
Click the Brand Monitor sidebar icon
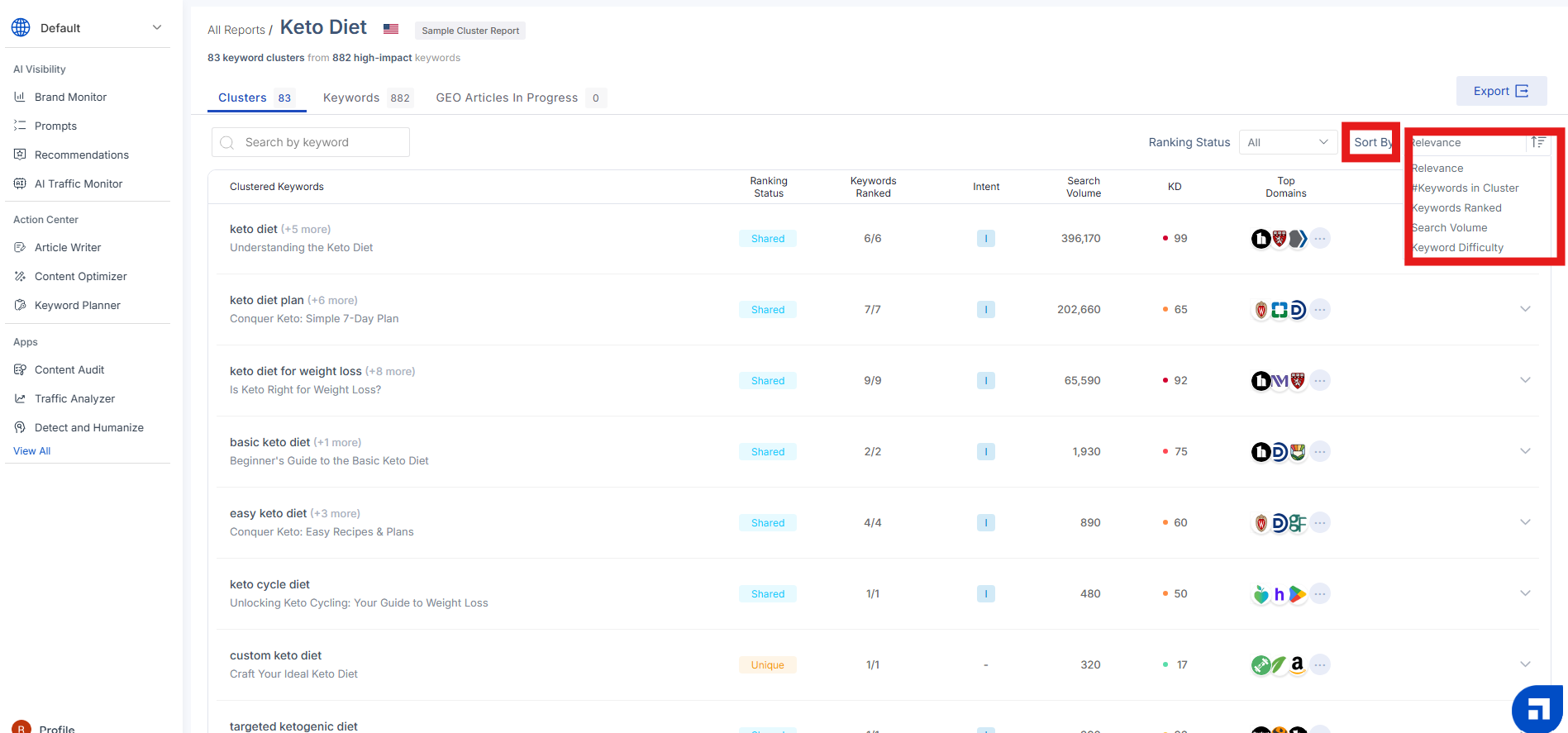point(20,97)
